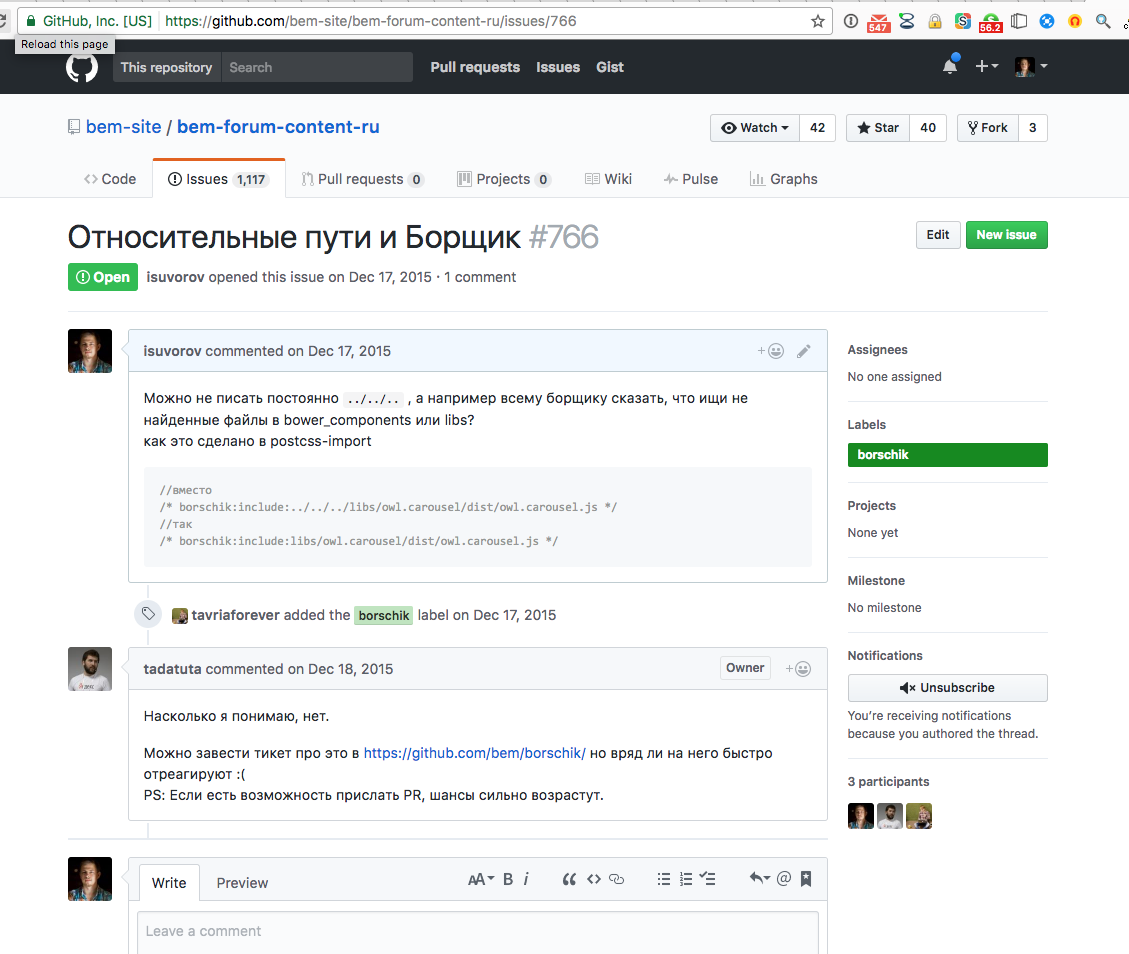Open the magnifier extension icon
This screenshot has height=954, width=1129.
[x=1102, y=22]
